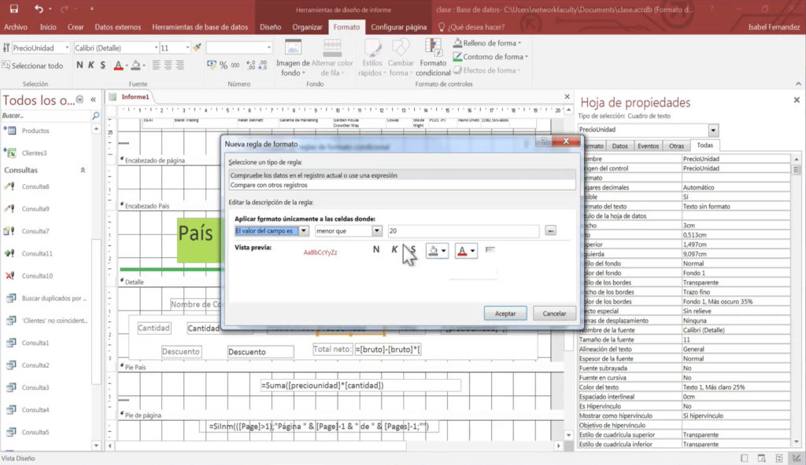Open the Relleno de forma dropdown
The image size is (806, 465).
[x=487, y=43]
